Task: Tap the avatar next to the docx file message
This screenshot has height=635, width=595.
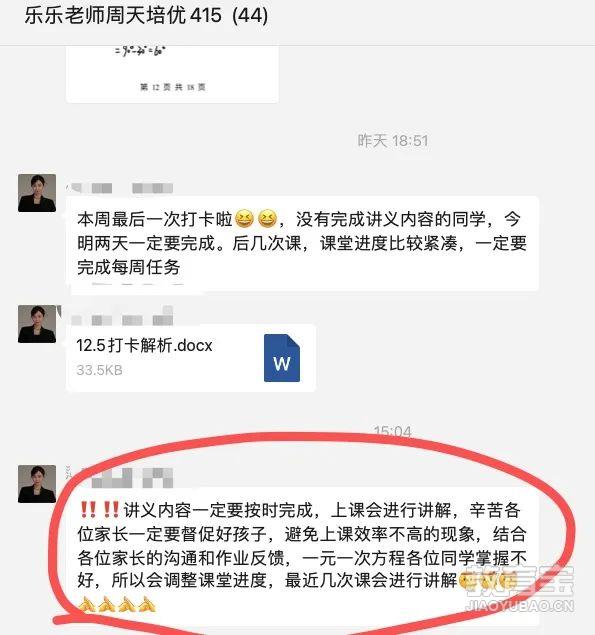Action: [37, 324]
